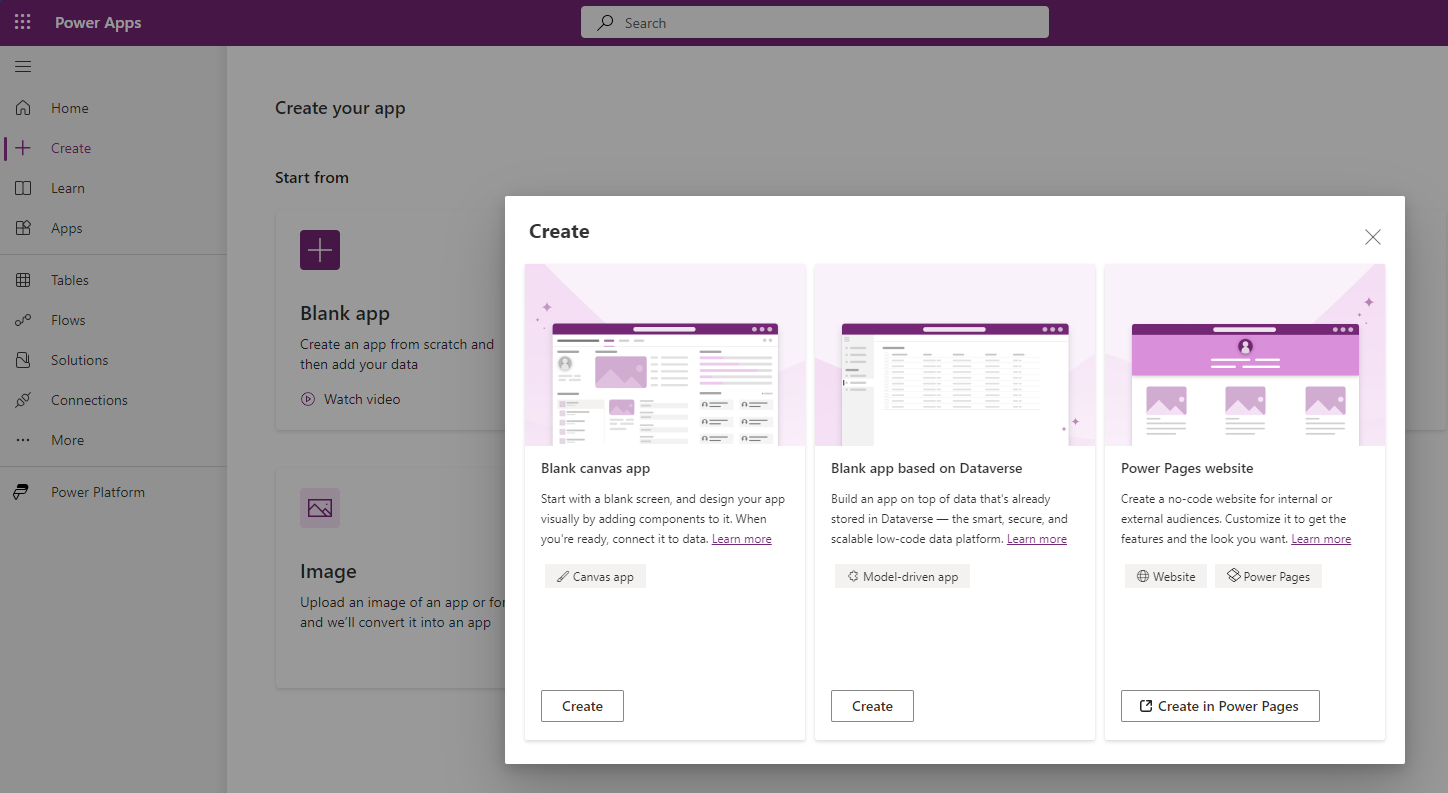Open Home in the left navigation

[113, 108]
